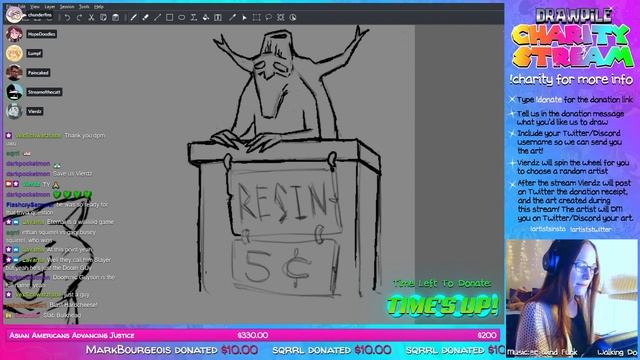Open the Layer menu
640x360 pixels.
pos(50,7)
